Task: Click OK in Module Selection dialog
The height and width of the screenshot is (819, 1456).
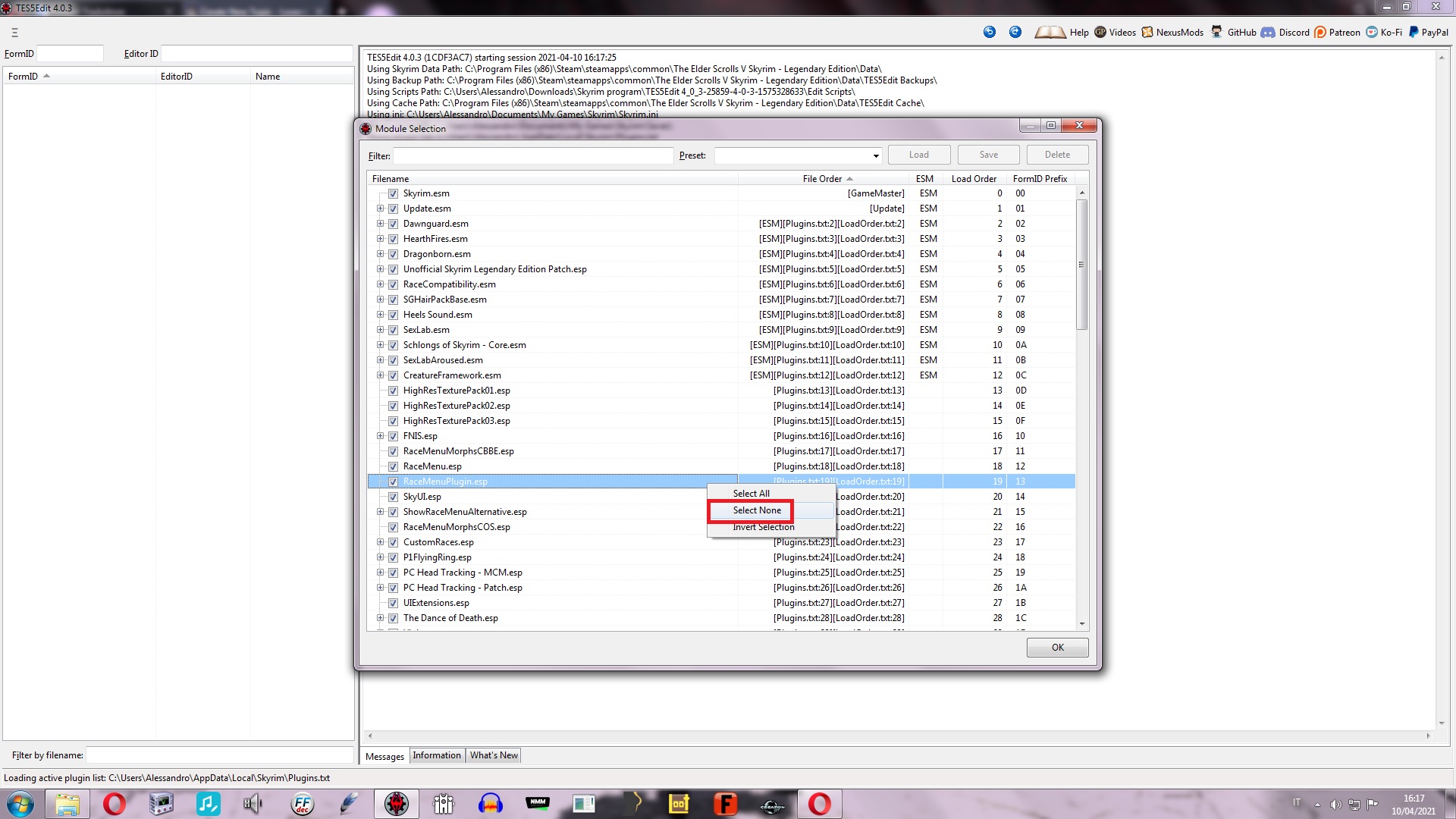Action: pyautogui.click(x=1058, y=648)
